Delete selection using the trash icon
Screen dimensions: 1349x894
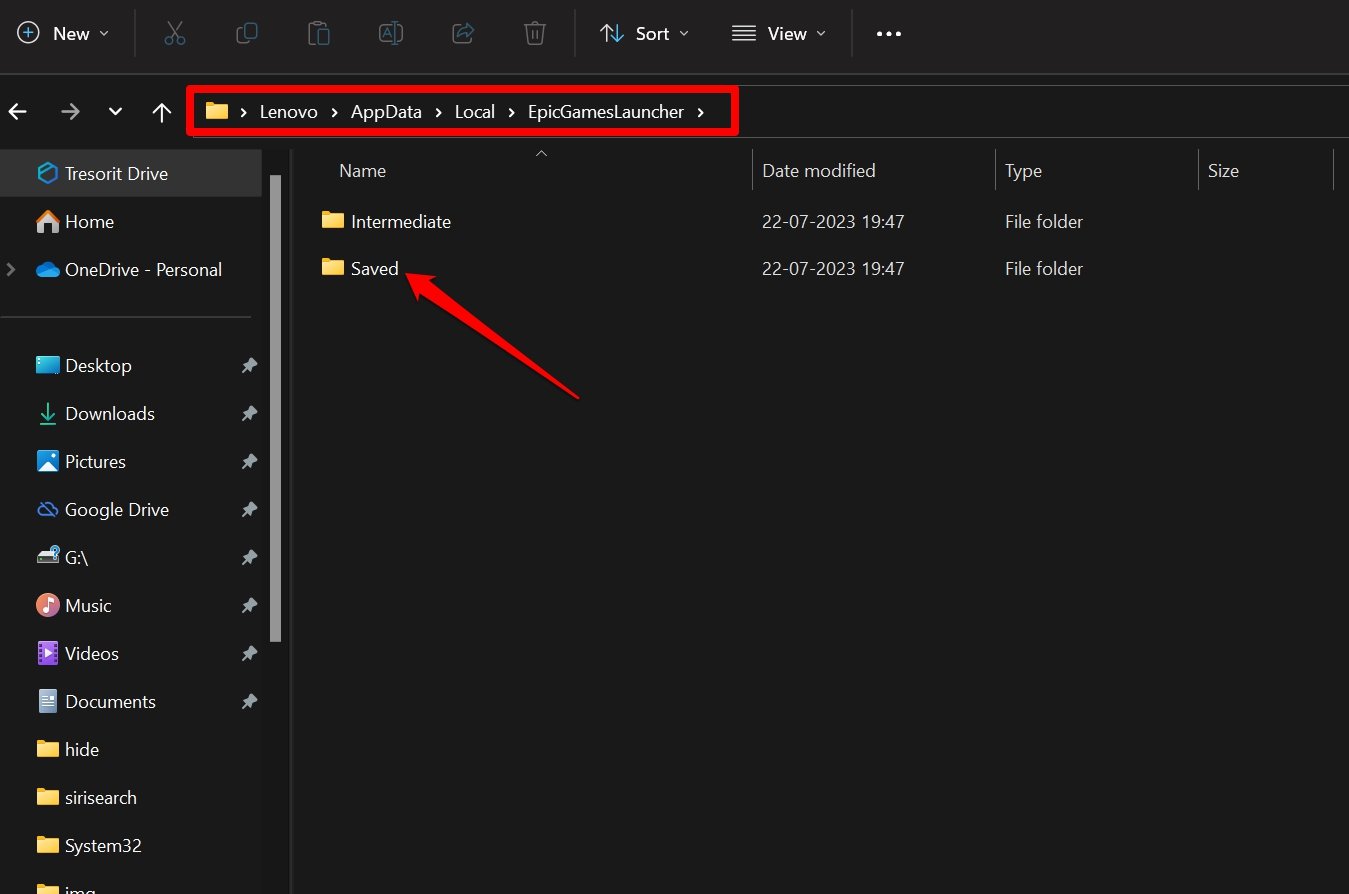point(534,33)
